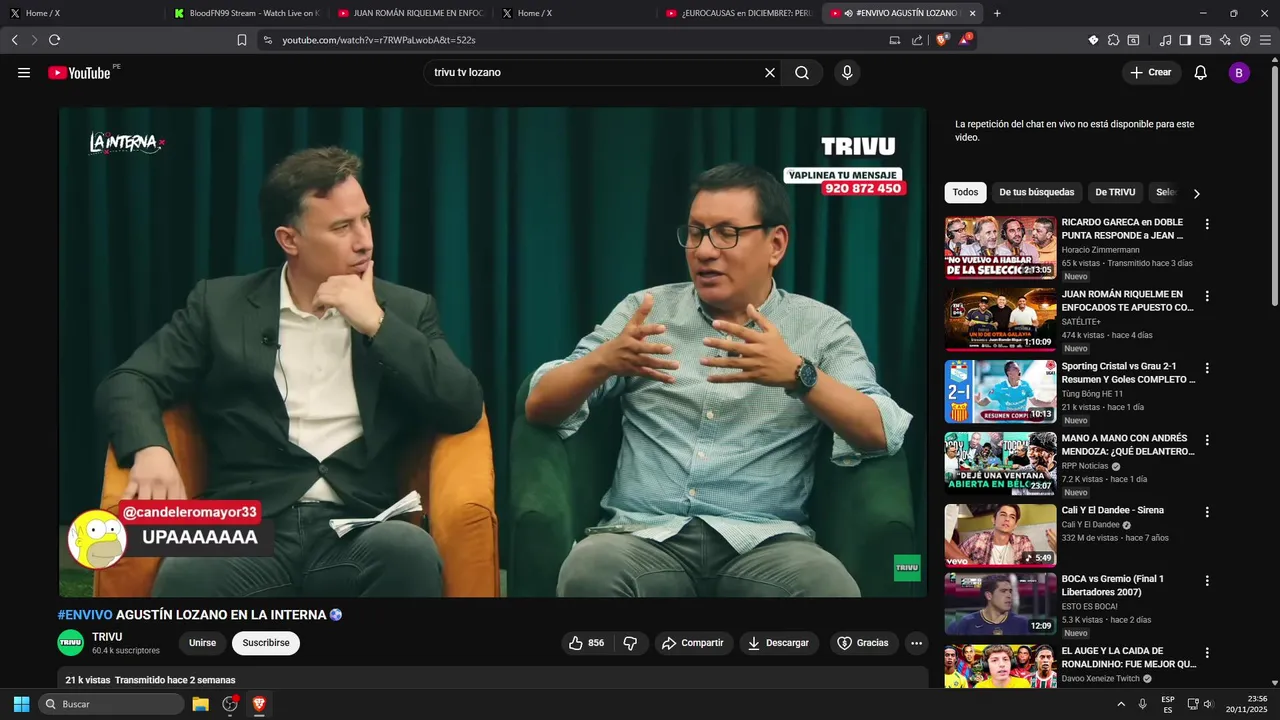
Task: Dislike the video with thumbs down
Action: (630, 643)
